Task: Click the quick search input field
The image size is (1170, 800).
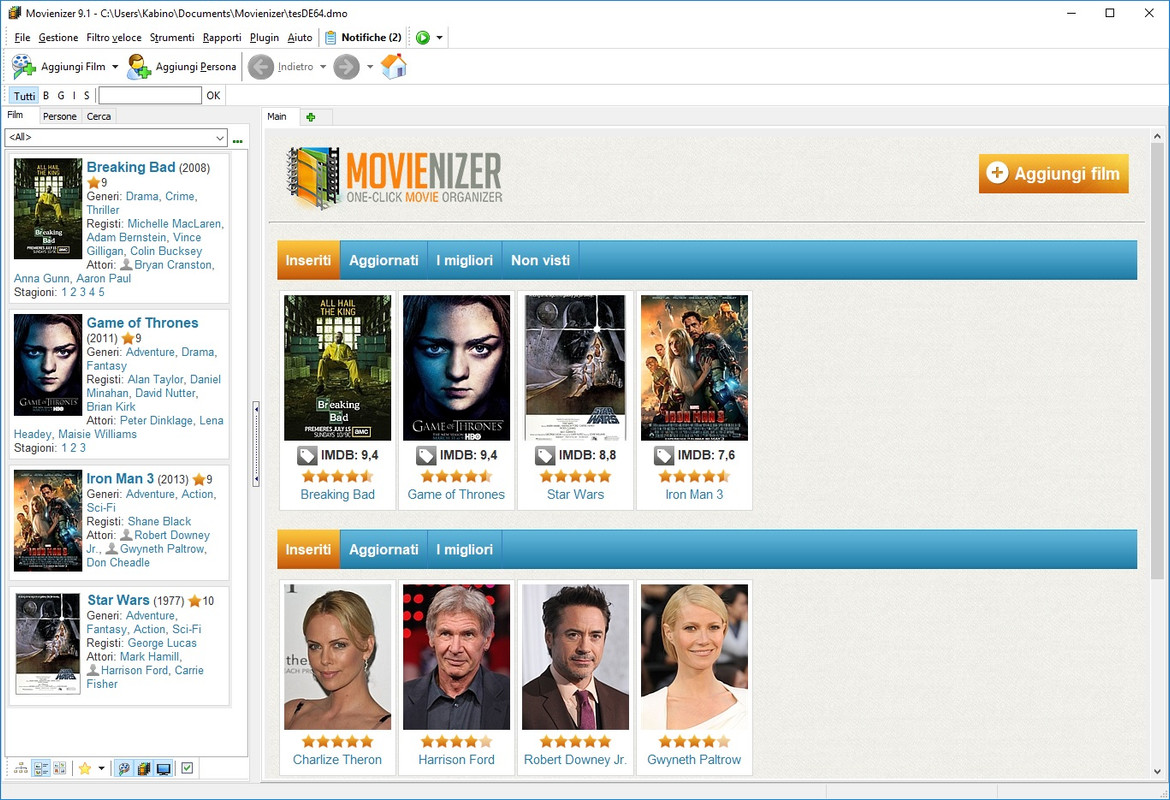Action: pyautogui.click(x=150, y=96)
